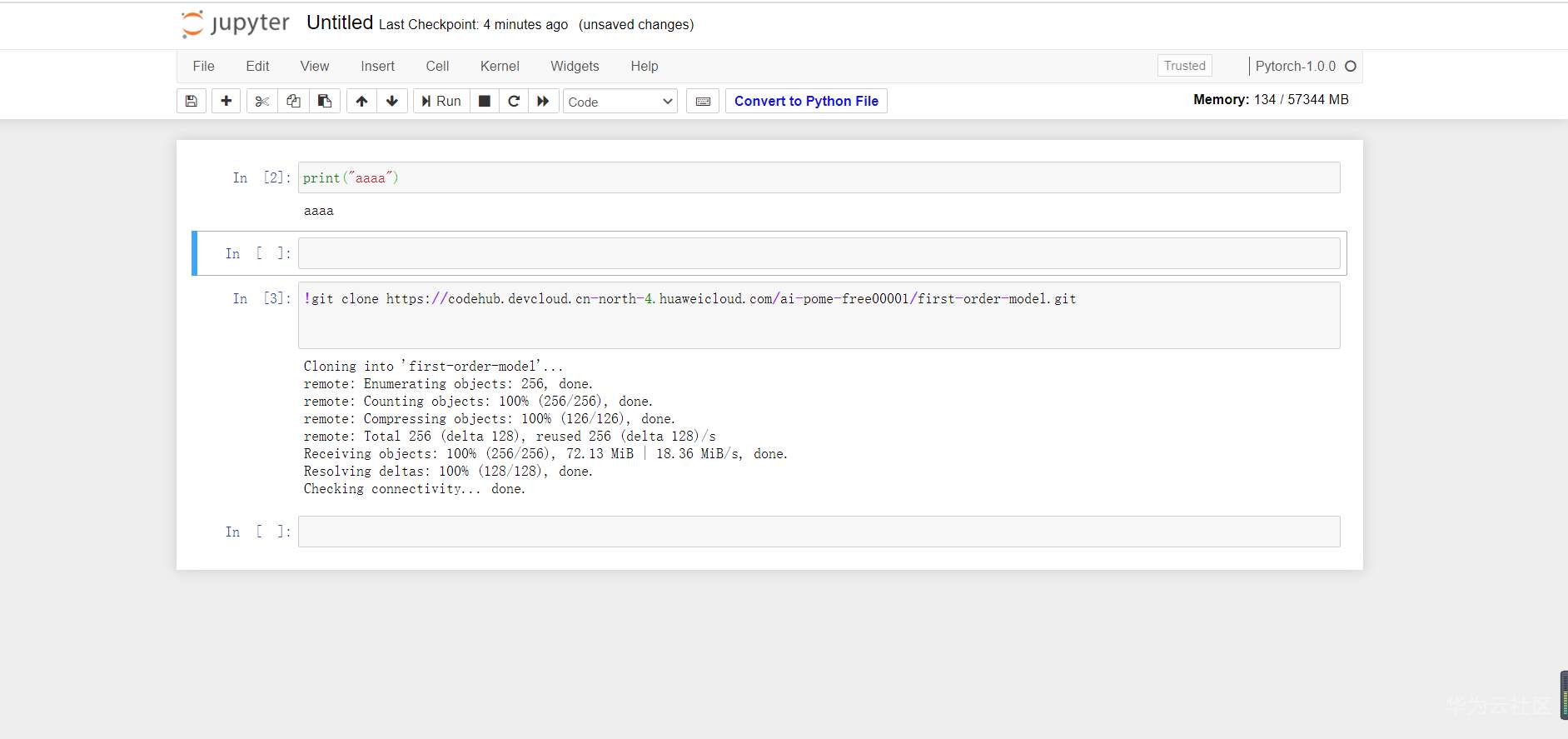Click the "Cloning into 'first-order-model'..." output line
Viewport: 1568px width, 739px height.
433,367
